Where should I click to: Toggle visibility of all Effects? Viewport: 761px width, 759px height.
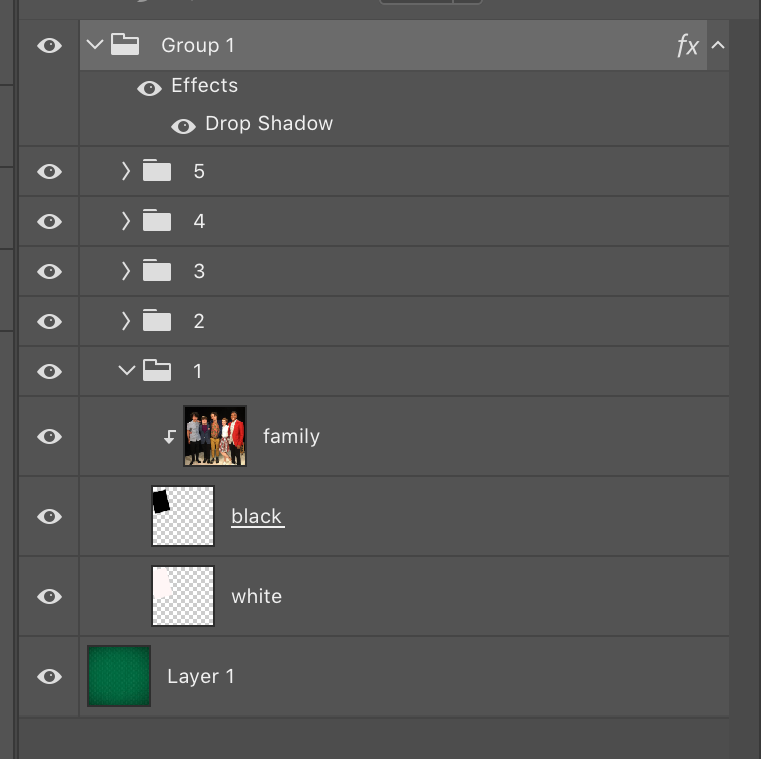click(149, 89)
